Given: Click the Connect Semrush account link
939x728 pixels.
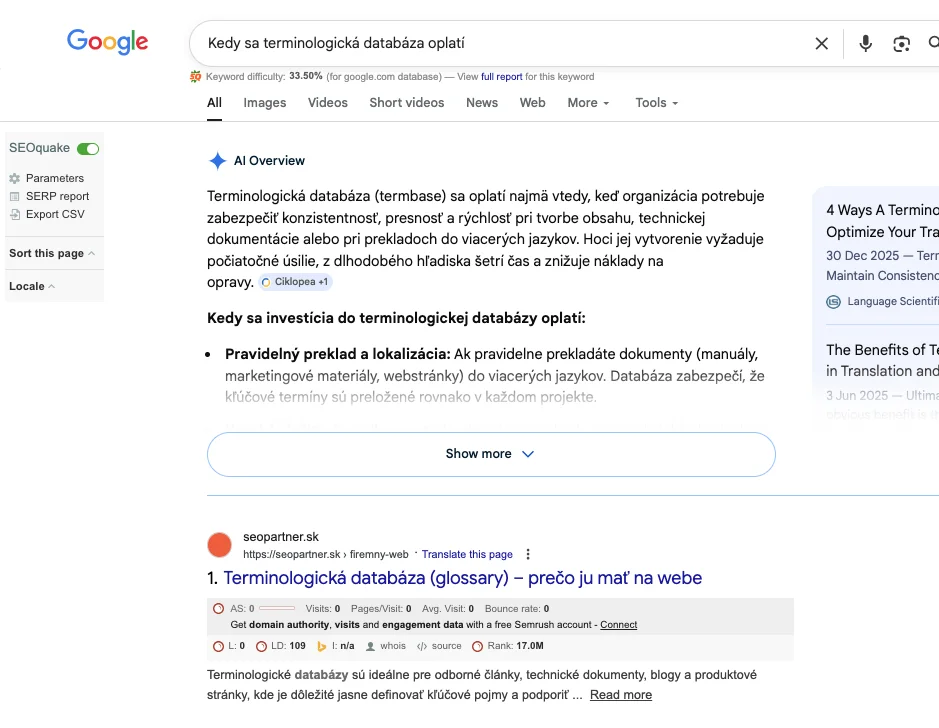Looking at the screenshot, I should click(619, 624).
